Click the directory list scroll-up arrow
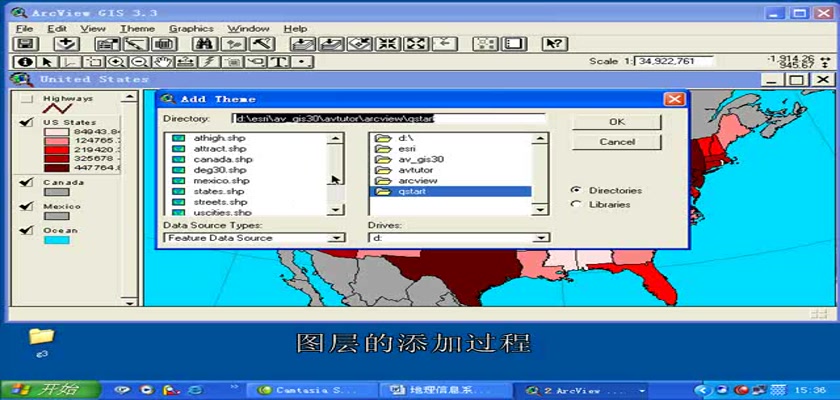 (x=541, y=138)
